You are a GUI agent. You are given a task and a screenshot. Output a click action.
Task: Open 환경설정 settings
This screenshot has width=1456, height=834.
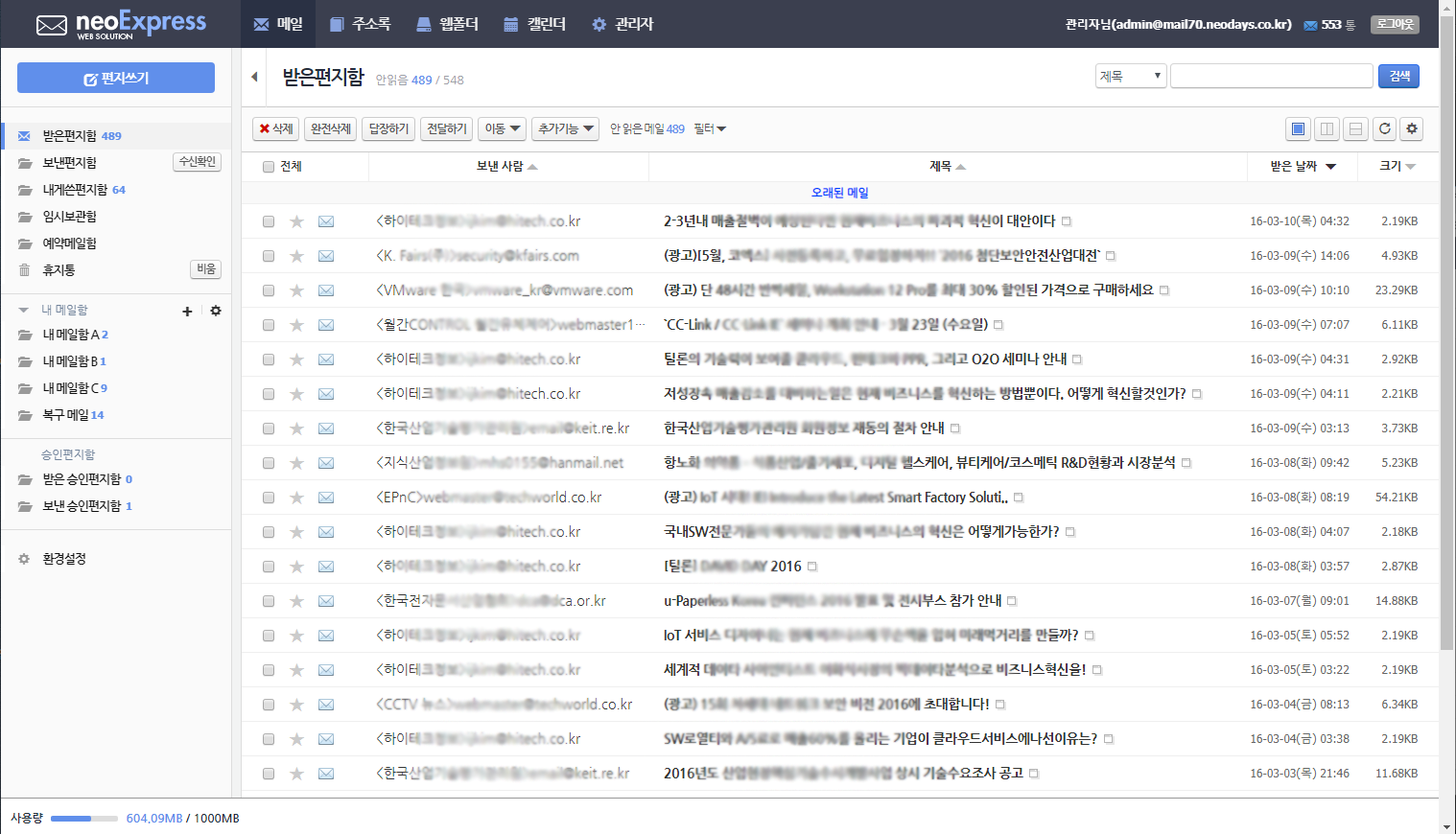coord(63,559)
